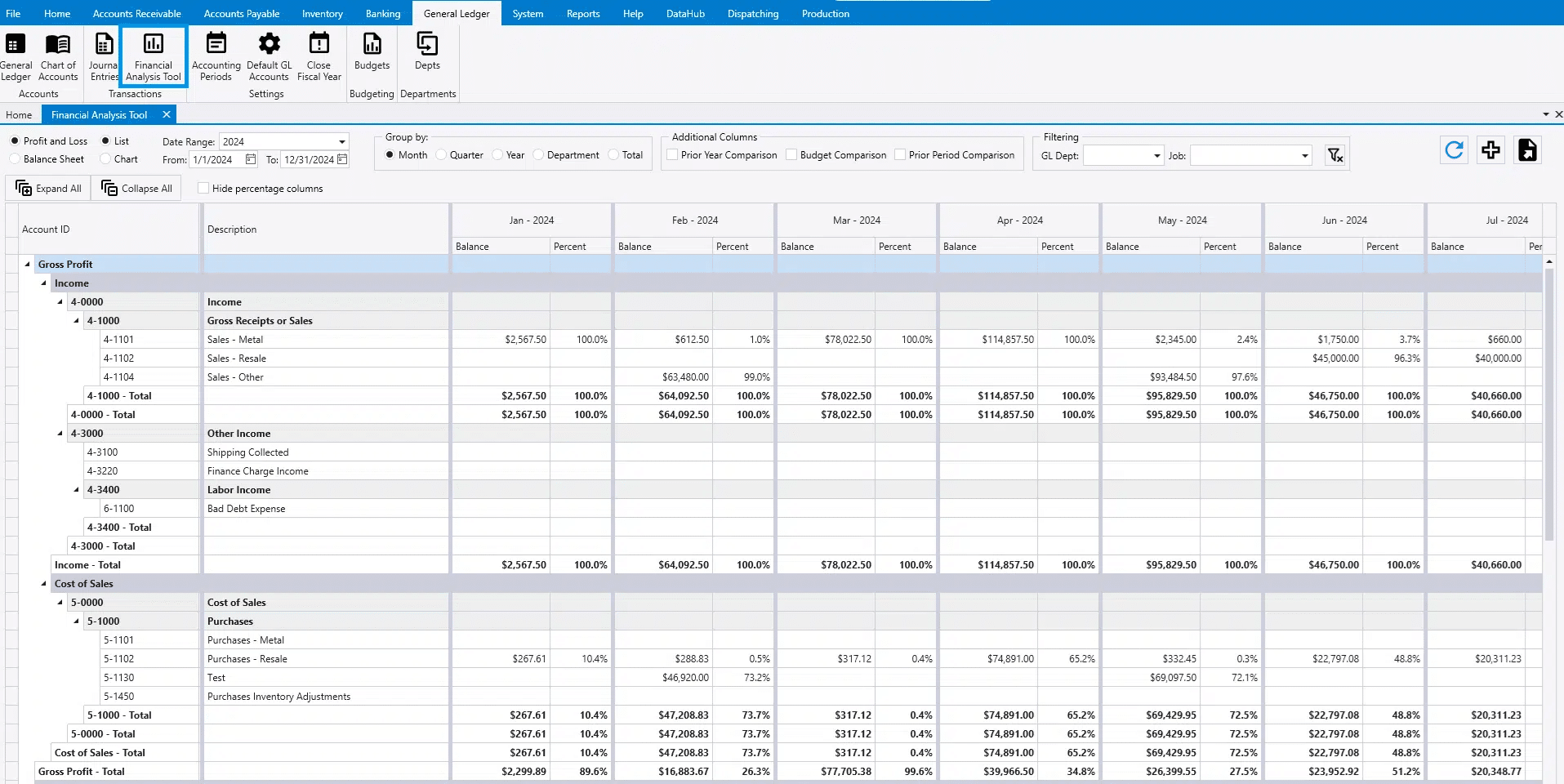Enable the Prior Year Comparison checkbox

(x=672, y=155)
